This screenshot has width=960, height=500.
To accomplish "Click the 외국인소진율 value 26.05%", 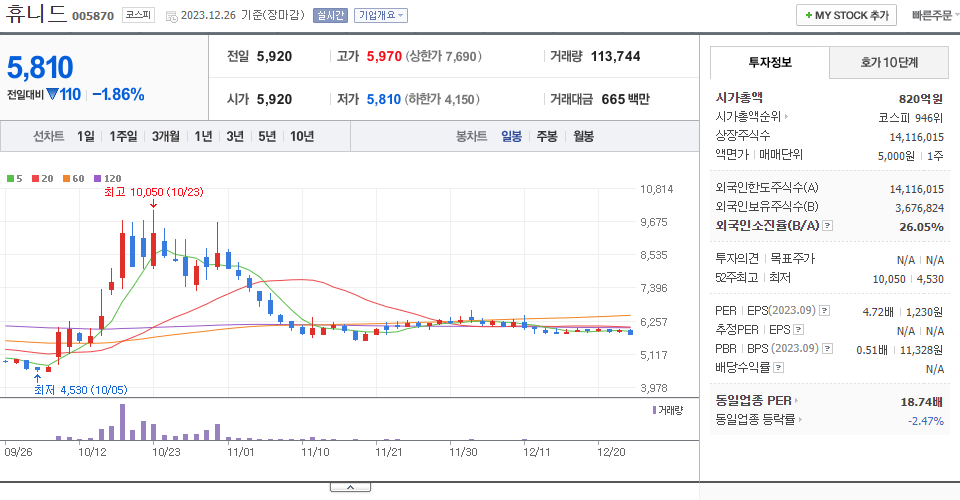I will point(921,226).
